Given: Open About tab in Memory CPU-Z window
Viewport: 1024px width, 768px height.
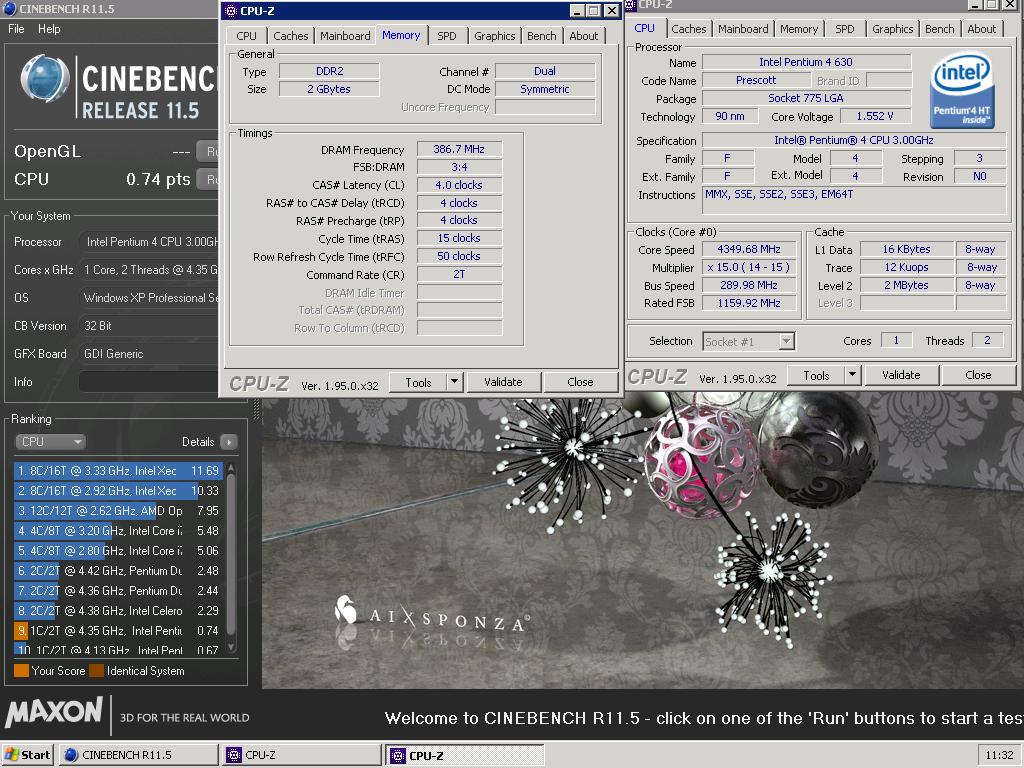Looking at the screenshot, I should 583,36.
